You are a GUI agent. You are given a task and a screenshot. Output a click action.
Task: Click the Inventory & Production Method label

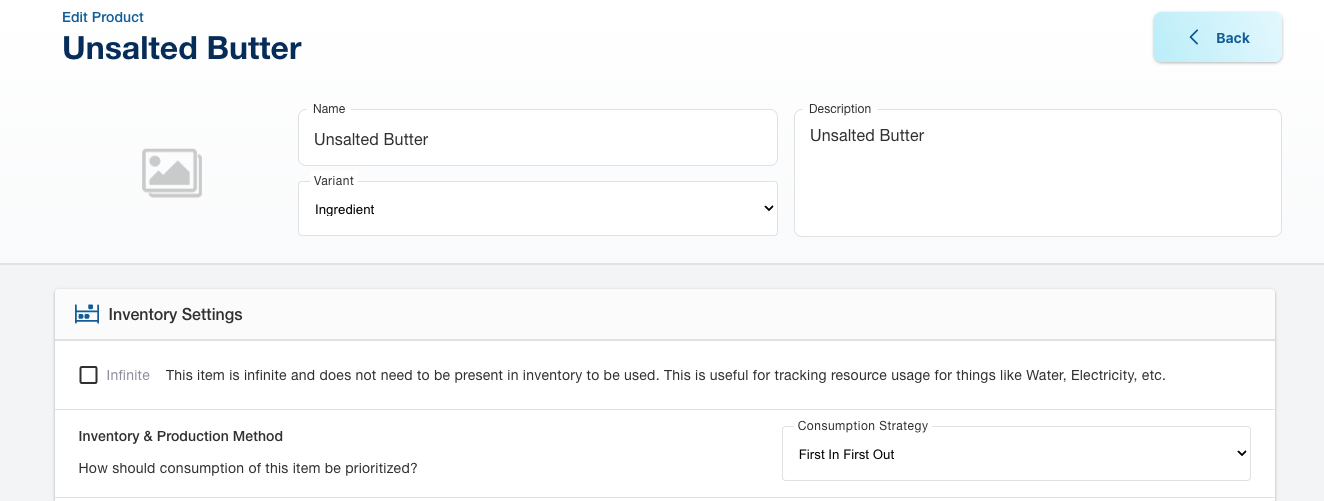pyautogui.click(x=181, y=436)
